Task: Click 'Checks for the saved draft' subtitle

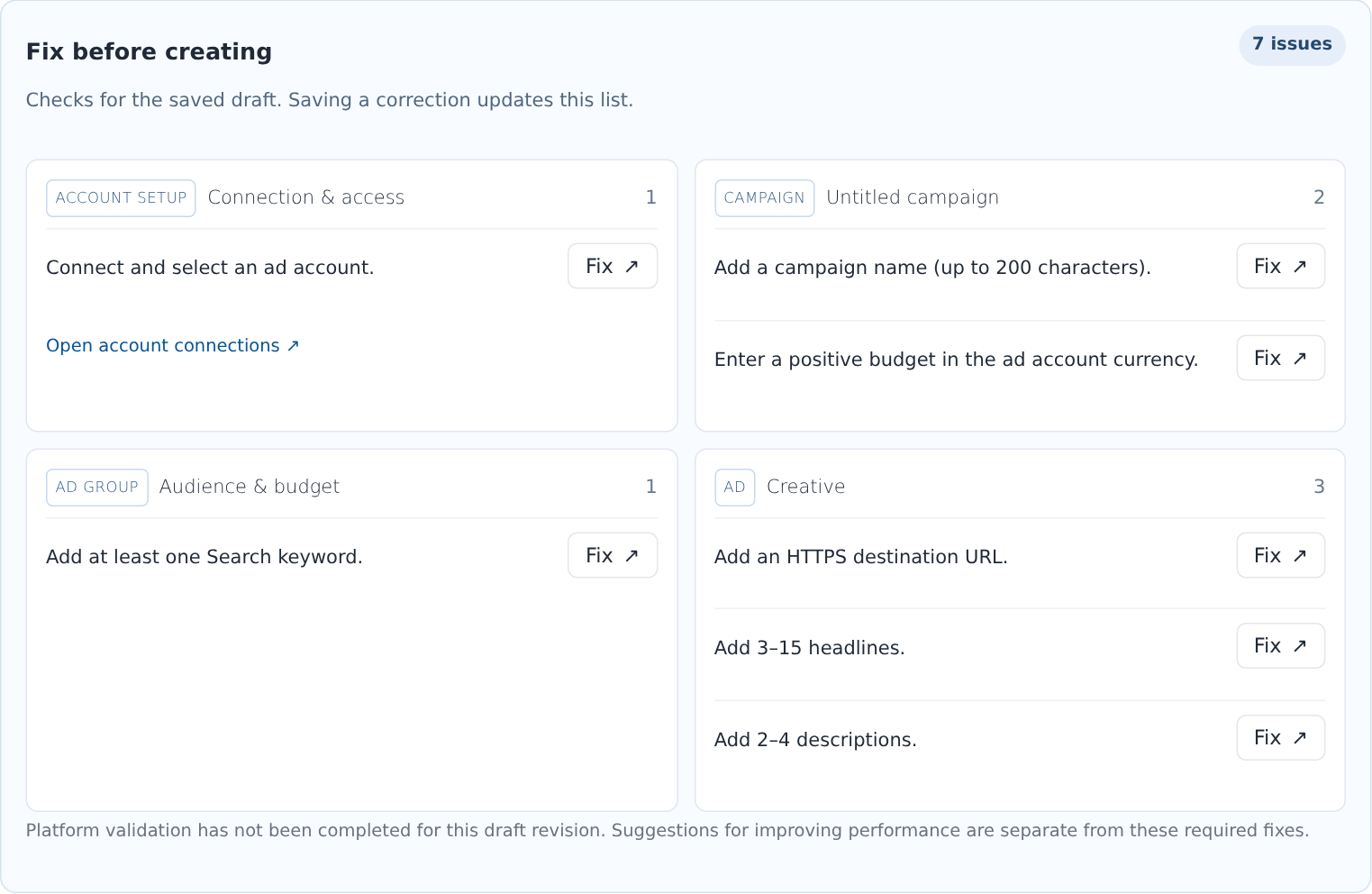Action: [330, 100]
